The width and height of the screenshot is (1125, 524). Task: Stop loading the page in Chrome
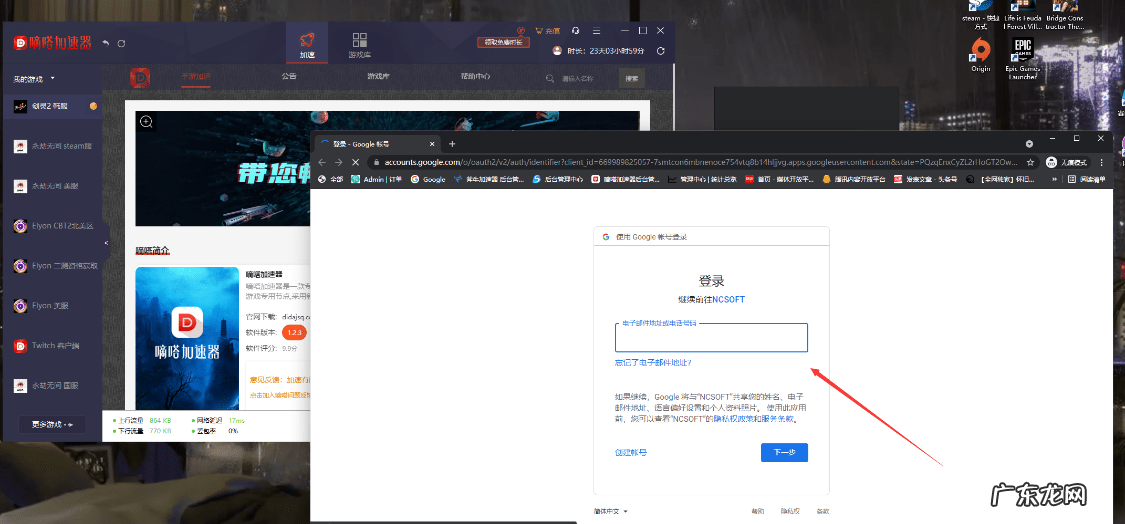pos(357,162)
